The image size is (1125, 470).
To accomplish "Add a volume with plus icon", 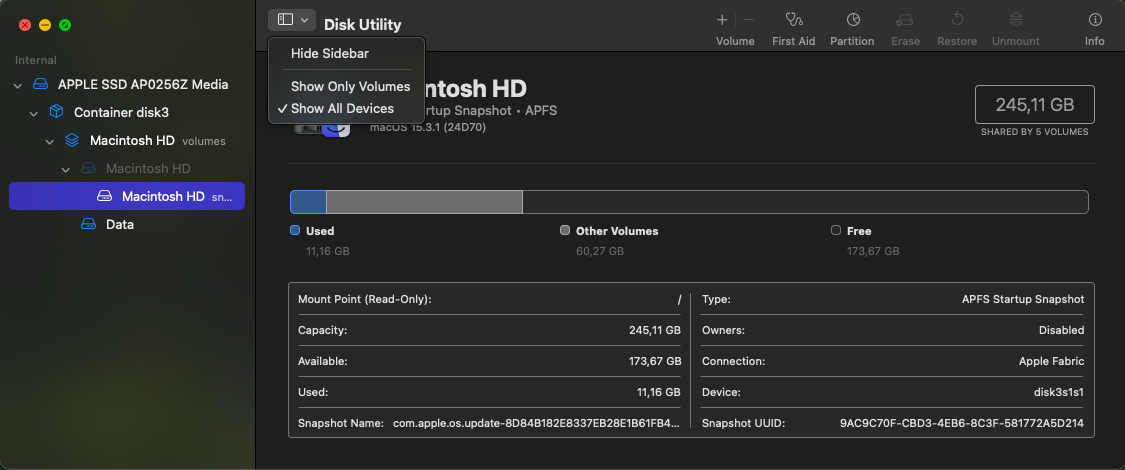I will pyautogui.click(x=722, y=20).
